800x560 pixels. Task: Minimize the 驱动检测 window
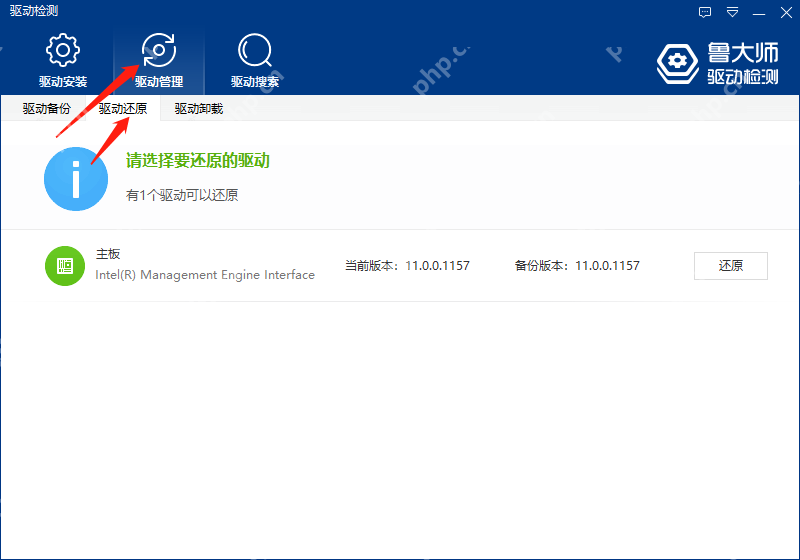(x=759, y=13)
